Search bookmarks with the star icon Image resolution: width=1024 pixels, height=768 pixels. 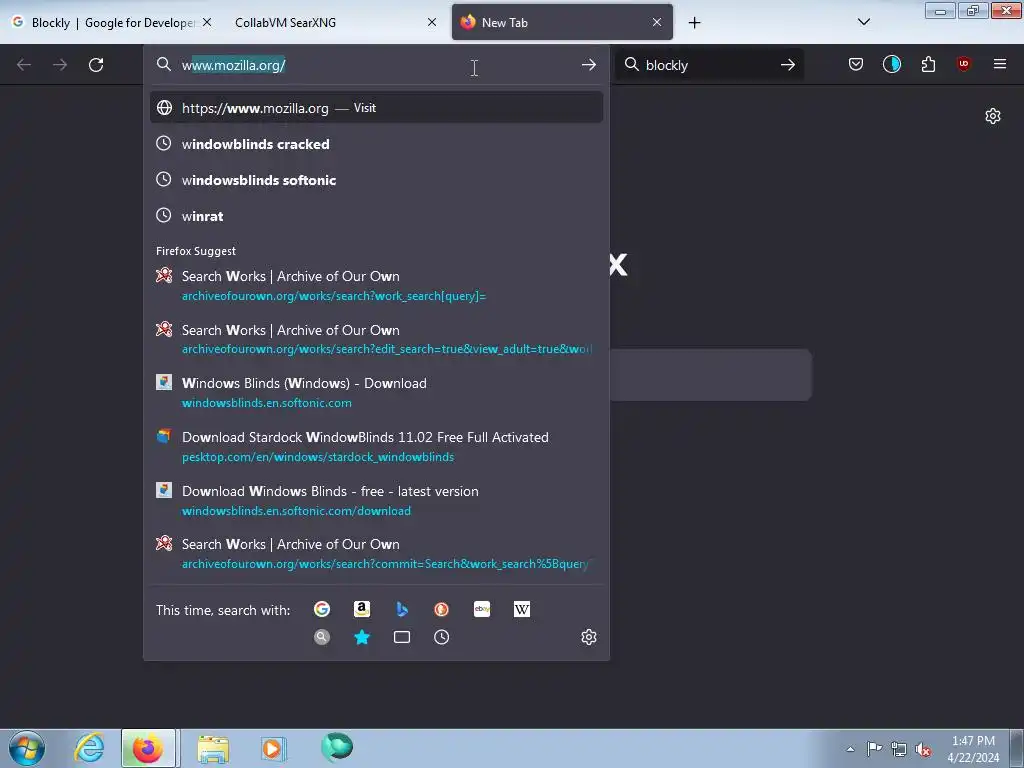(362, 637)
